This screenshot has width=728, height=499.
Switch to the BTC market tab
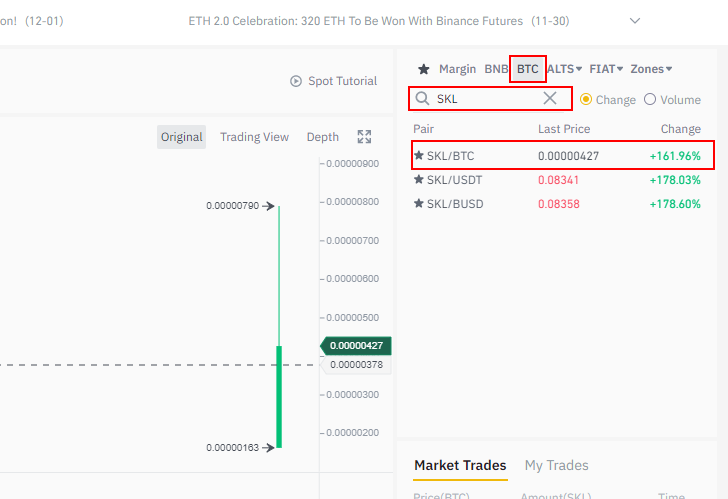[527, 69]
